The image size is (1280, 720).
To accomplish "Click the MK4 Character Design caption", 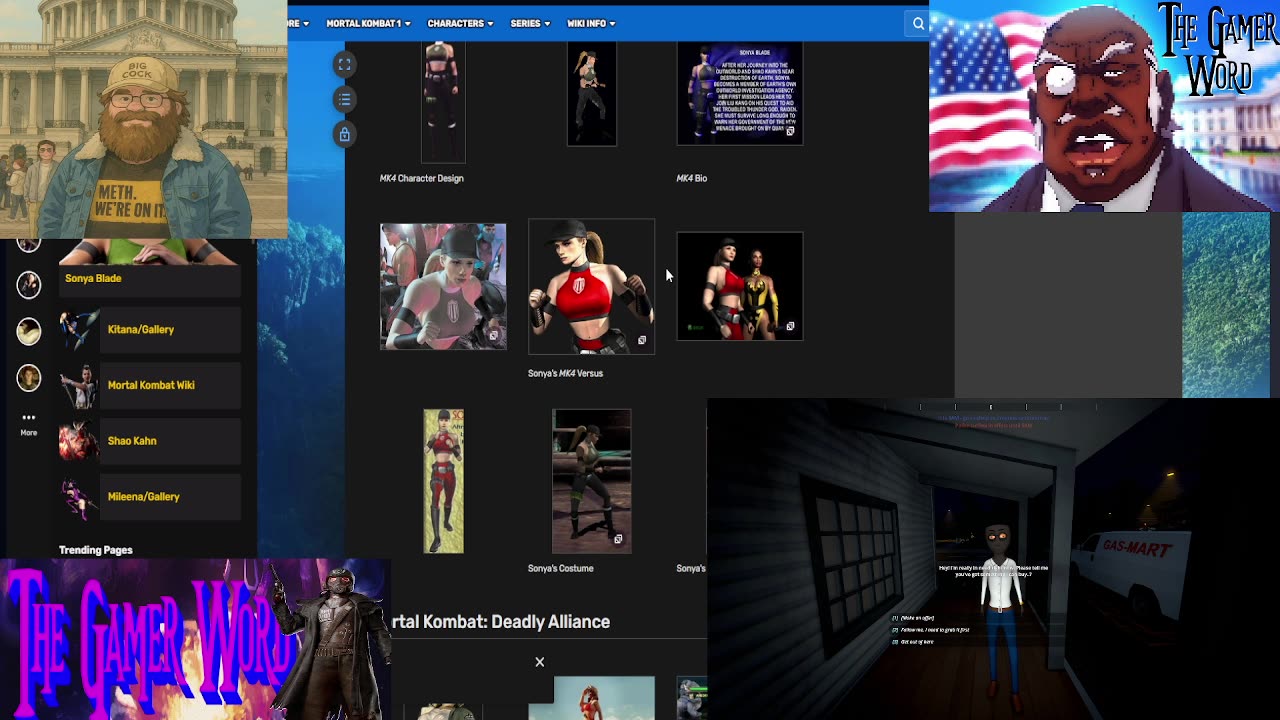I will 421,178.
